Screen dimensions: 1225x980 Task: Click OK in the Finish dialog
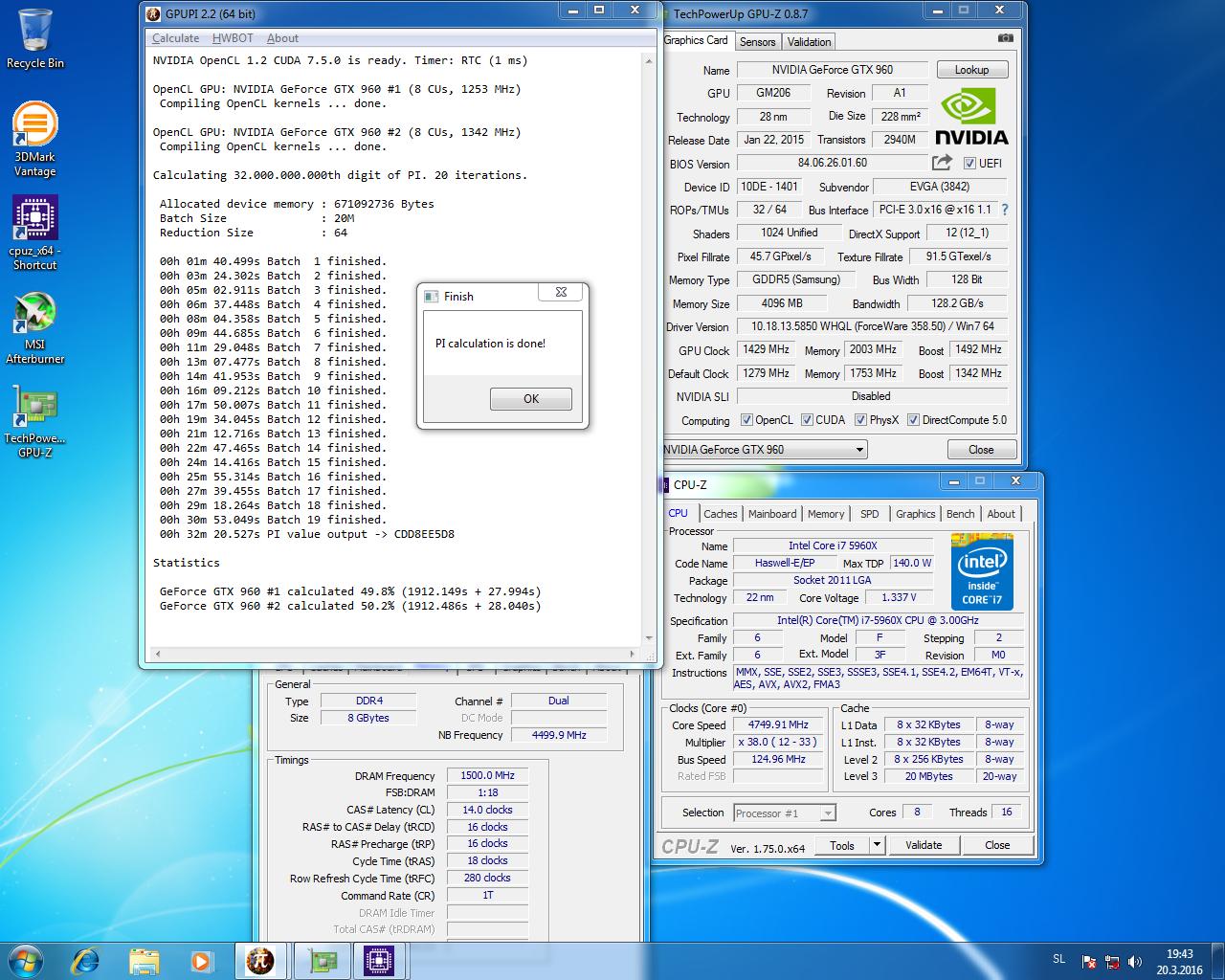(x=531, y=399)
